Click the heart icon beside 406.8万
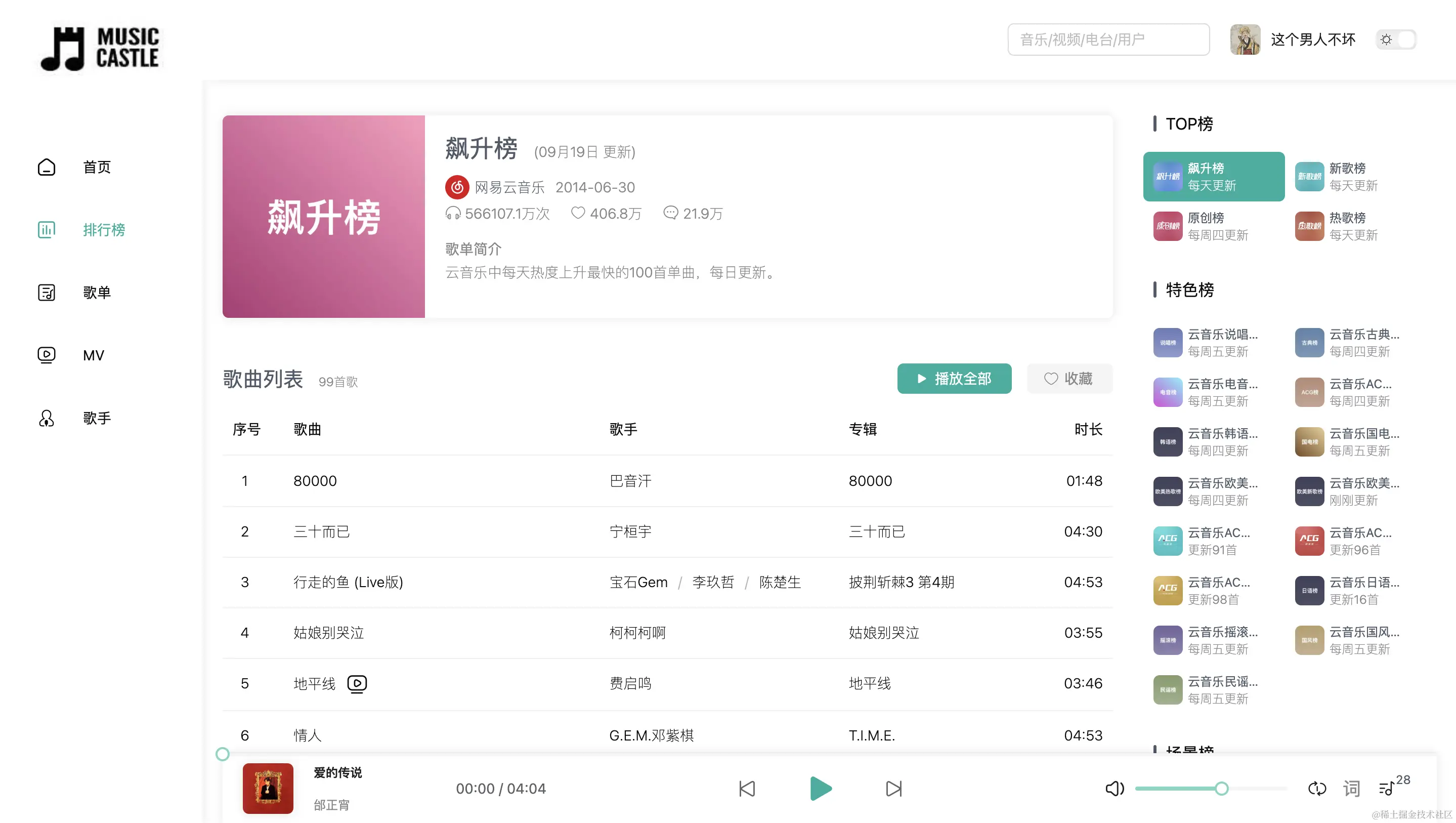Viewport: 1456px width, 823px height. (x=578, y=213)
